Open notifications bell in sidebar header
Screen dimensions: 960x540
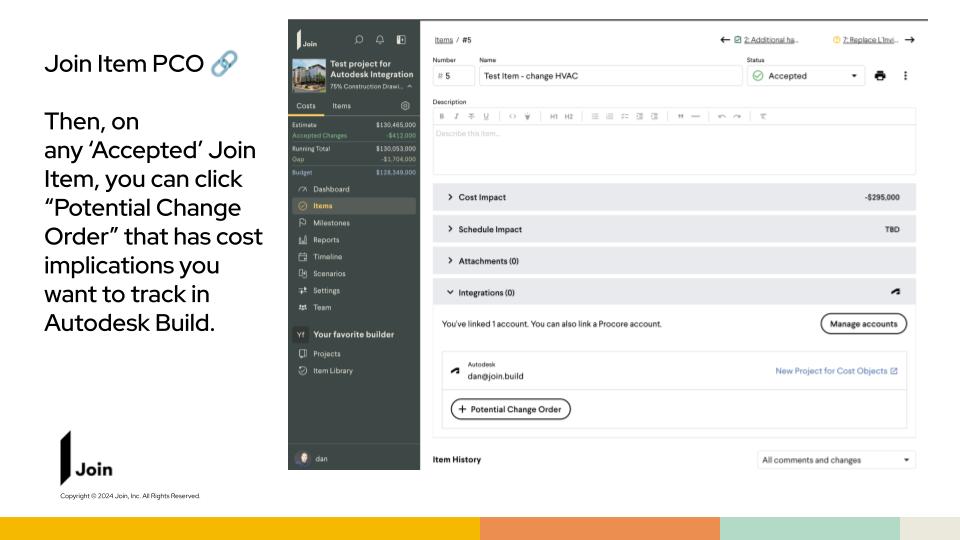click(x=380, y=40)
